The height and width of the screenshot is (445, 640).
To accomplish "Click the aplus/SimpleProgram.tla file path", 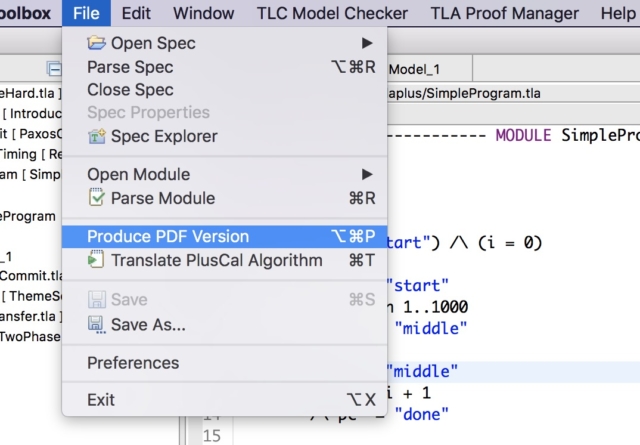I will point(464,93).
